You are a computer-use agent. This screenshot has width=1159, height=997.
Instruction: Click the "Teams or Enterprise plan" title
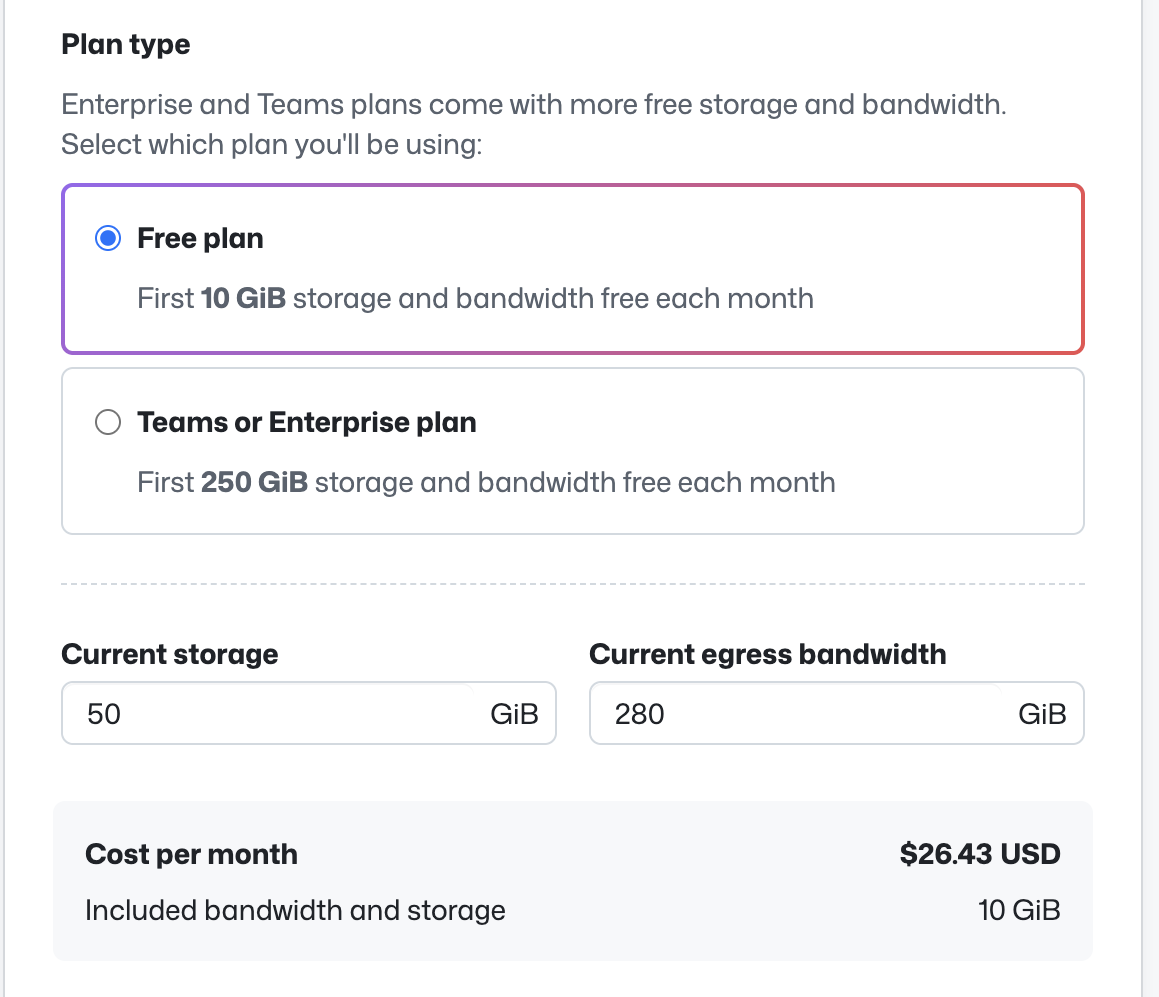(306, 423)
